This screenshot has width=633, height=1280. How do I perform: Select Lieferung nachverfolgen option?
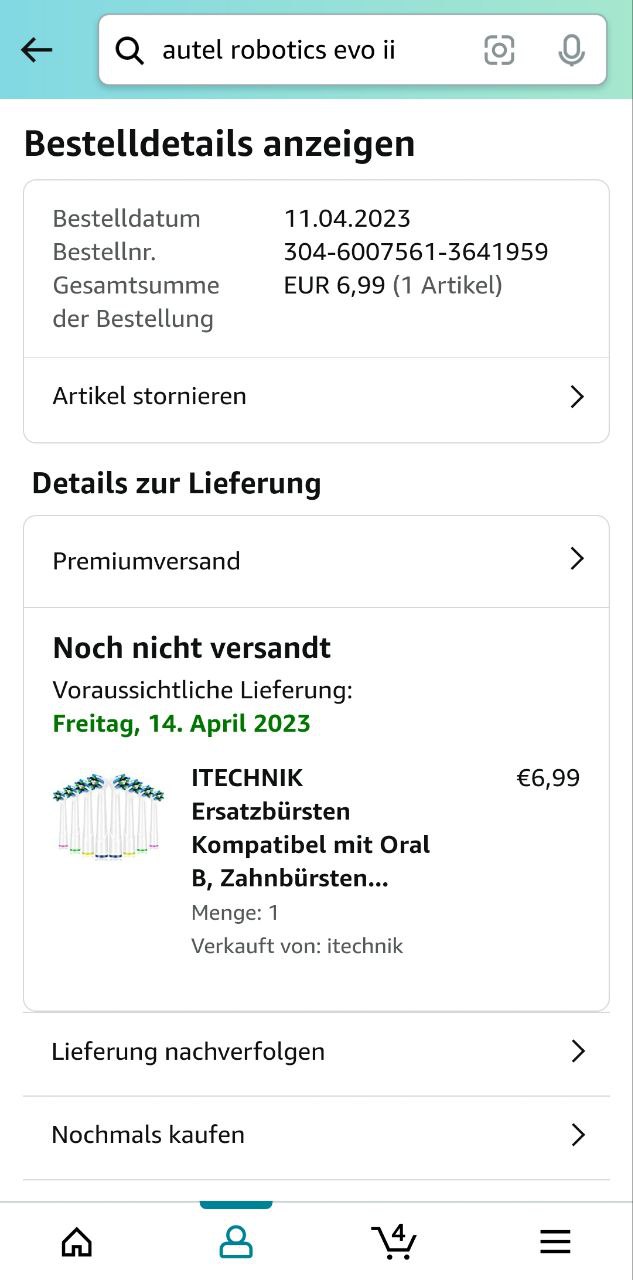coord(188,1052)
